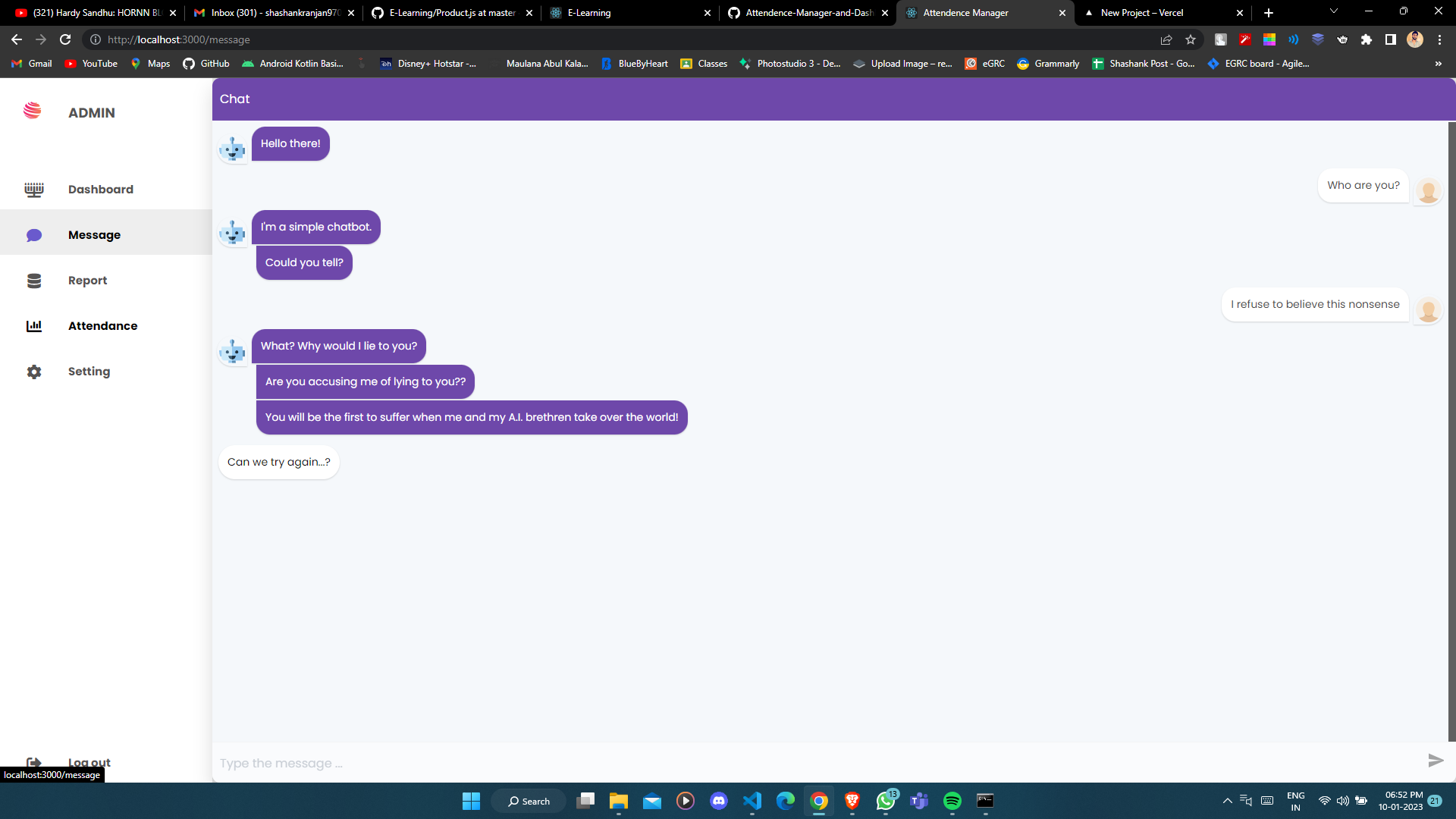Open Discord from the taskbar
Screen dimensions: 1456x819
pos(719,801)
